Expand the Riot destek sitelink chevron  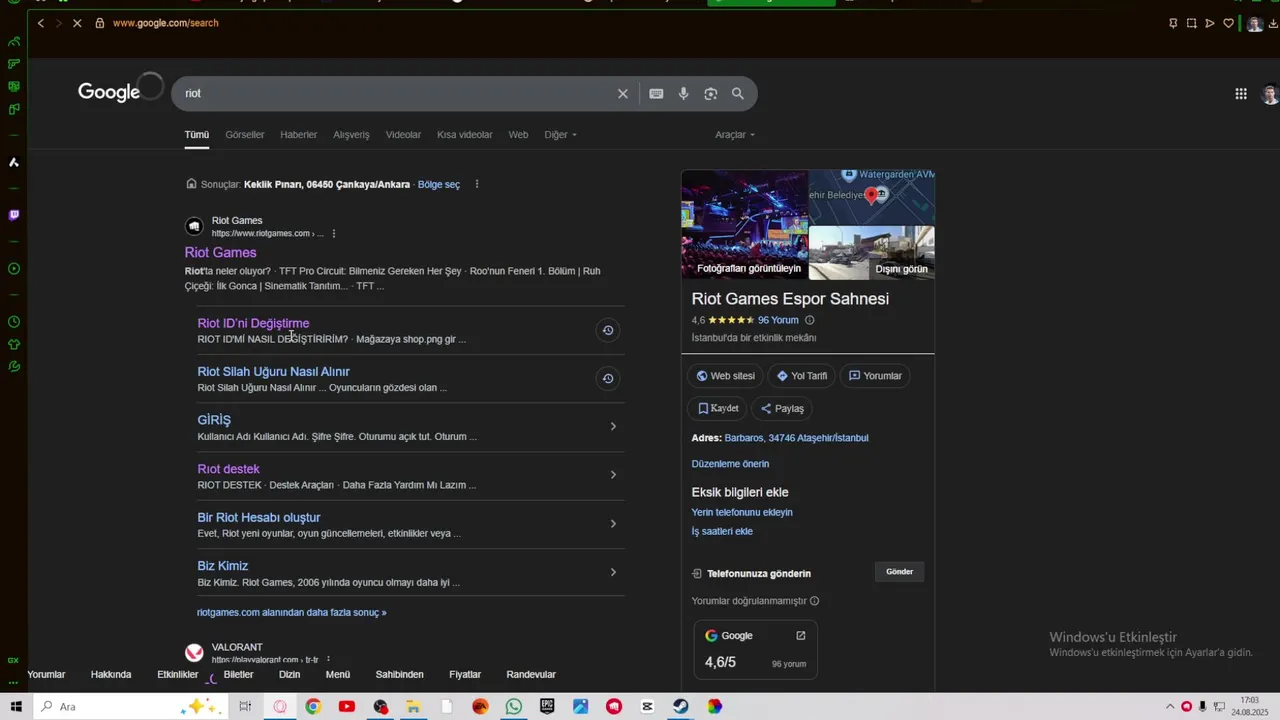click(613, 475)
